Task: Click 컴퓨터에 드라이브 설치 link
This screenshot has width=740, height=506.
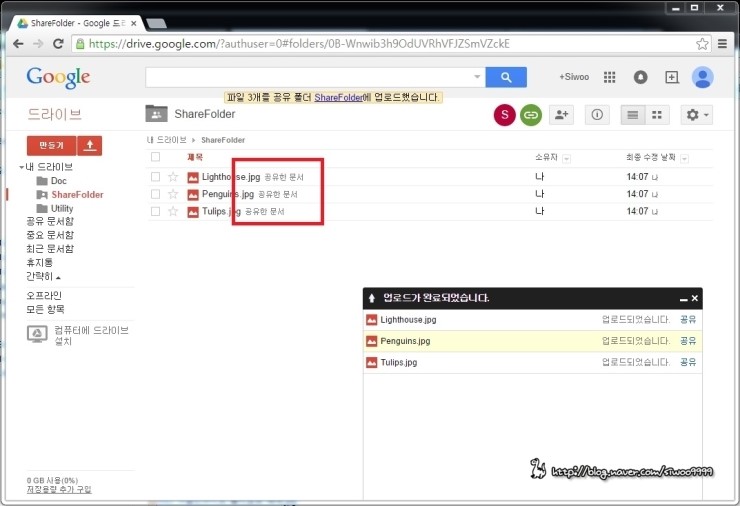Action: pos(91,335)
